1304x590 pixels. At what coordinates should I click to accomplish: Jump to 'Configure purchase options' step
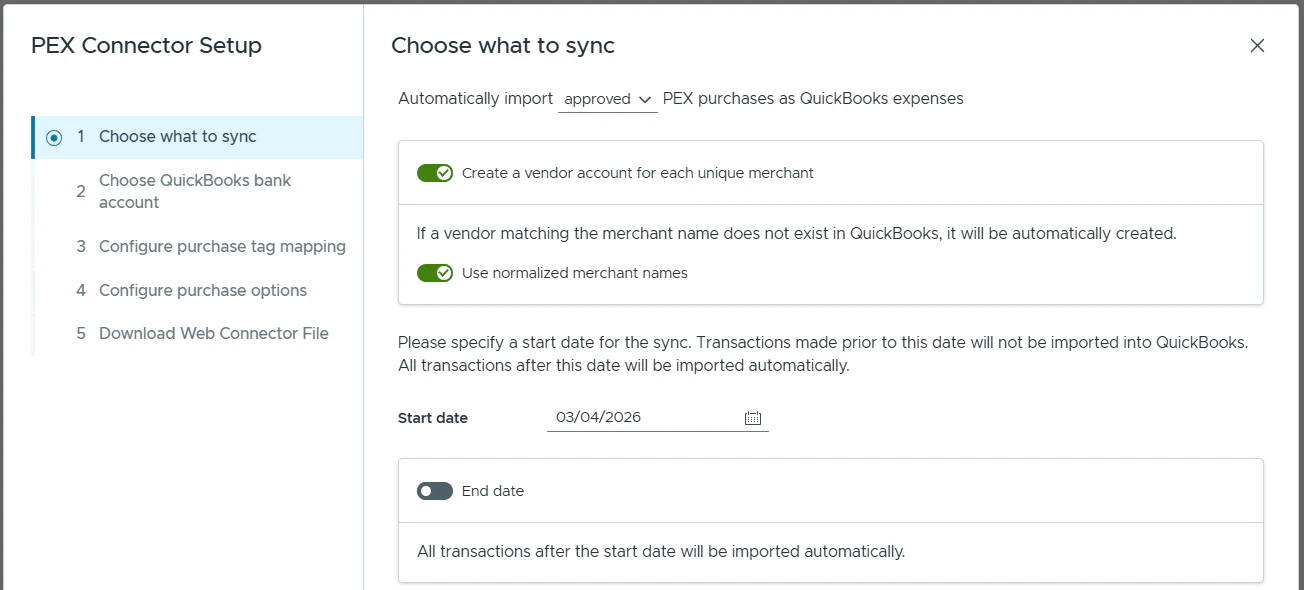203,290
